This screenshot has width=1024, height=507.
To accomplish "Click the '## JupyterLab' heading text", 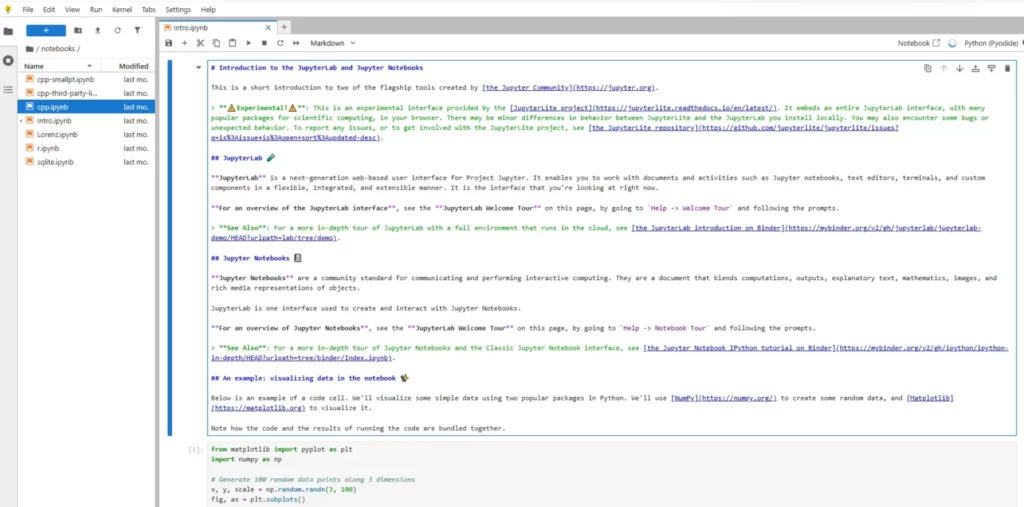I will [x=242, y=157].
